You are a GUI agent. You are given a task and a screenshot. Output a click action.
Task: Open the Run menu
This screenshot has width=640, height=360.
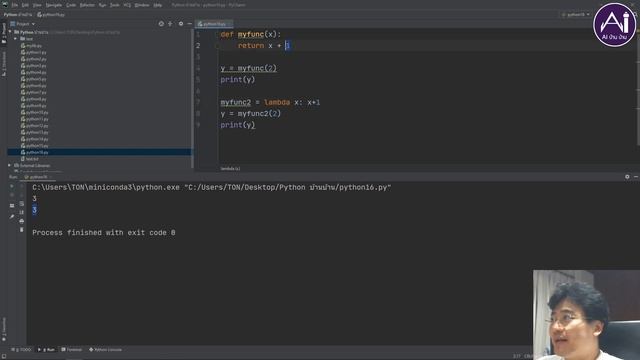coord(102,5)
